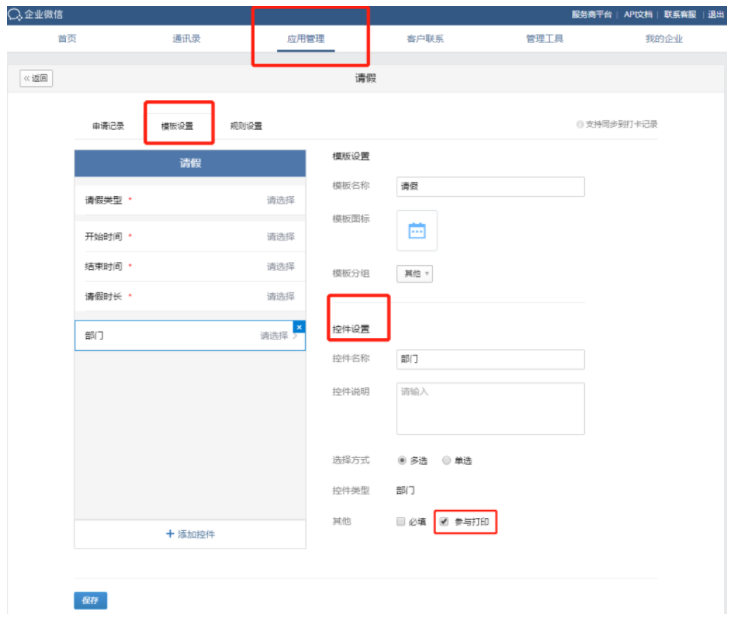Click the 请假 form preview header

pyautogui.click(x=190, y=163)
